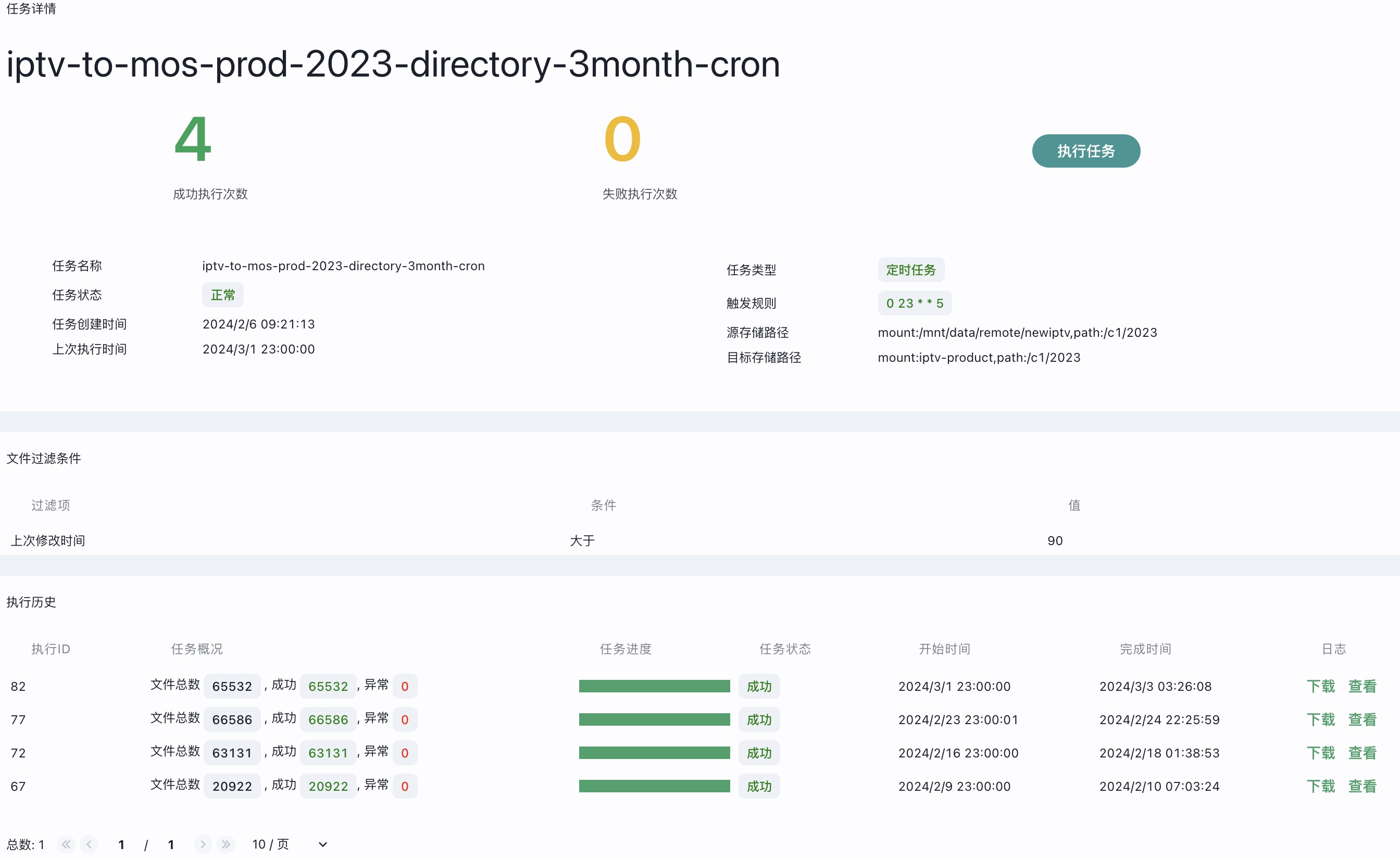Click the 定时任务 task type tag
Screen dimensions: 1400x860
911,270
